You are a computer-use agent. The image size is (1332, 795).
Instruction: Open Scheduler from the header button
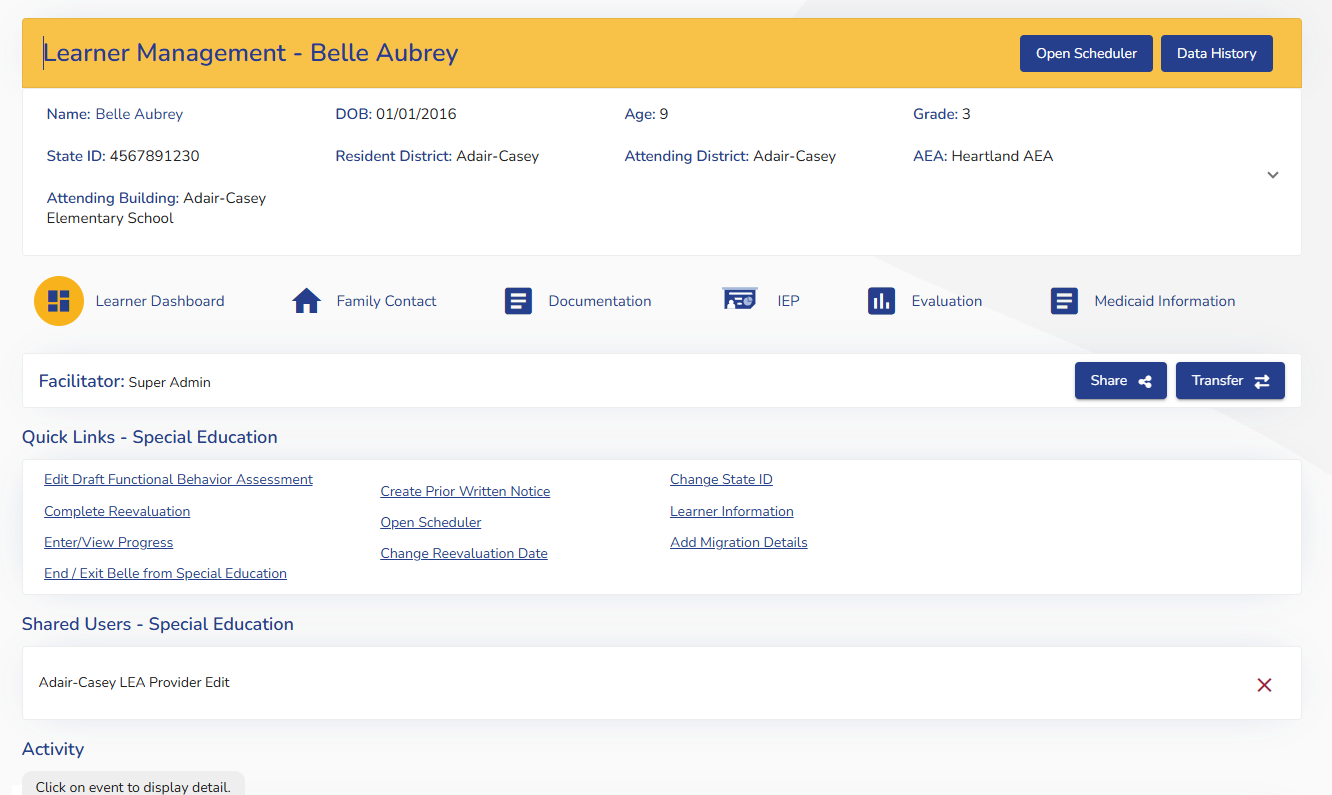click(x=1086, y=54)
